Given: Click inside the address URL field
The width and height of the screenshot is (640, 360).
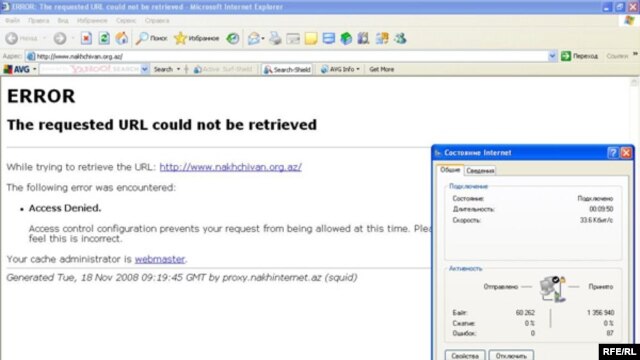Looking at the screenshot, I should click(x=291, y=56).
